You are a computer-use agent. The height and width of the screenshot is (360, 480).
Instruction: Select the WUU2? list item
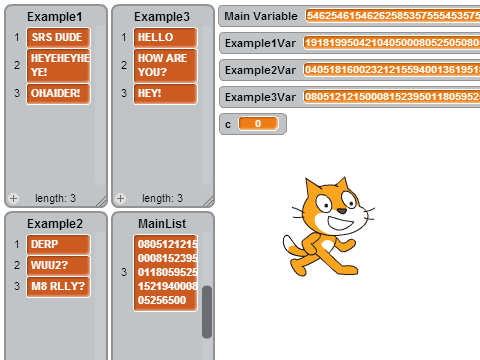tap(58, 265)
